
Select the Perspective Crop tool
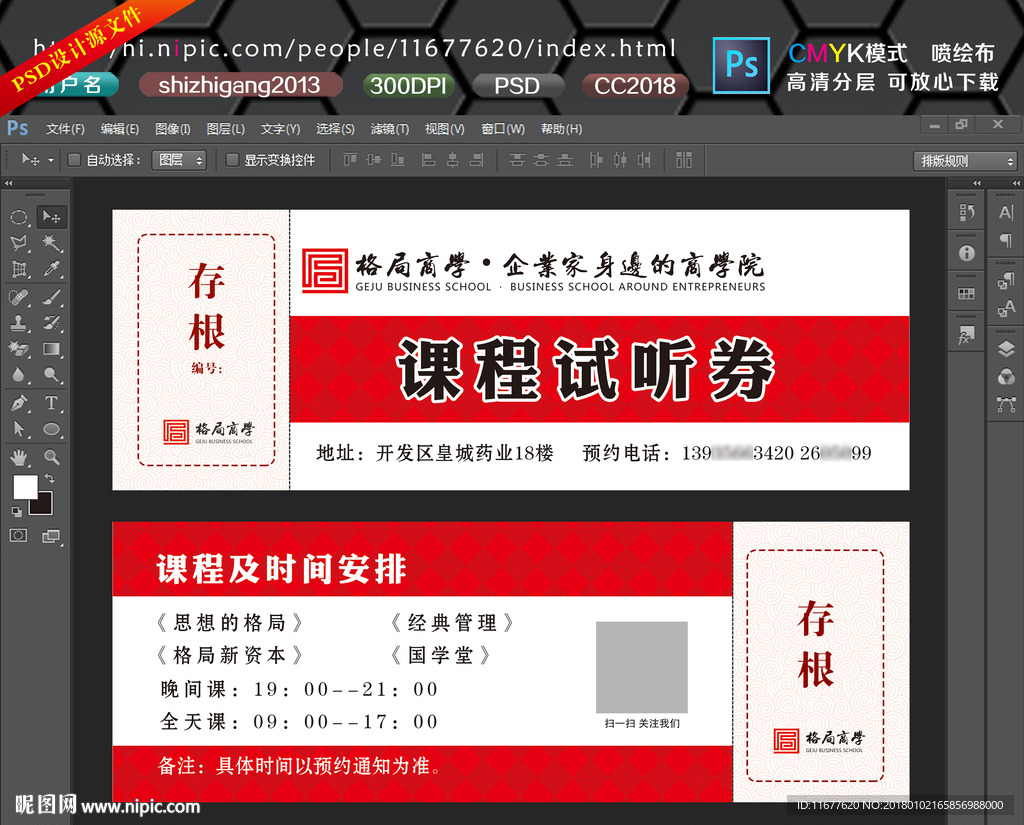point(19,268)
